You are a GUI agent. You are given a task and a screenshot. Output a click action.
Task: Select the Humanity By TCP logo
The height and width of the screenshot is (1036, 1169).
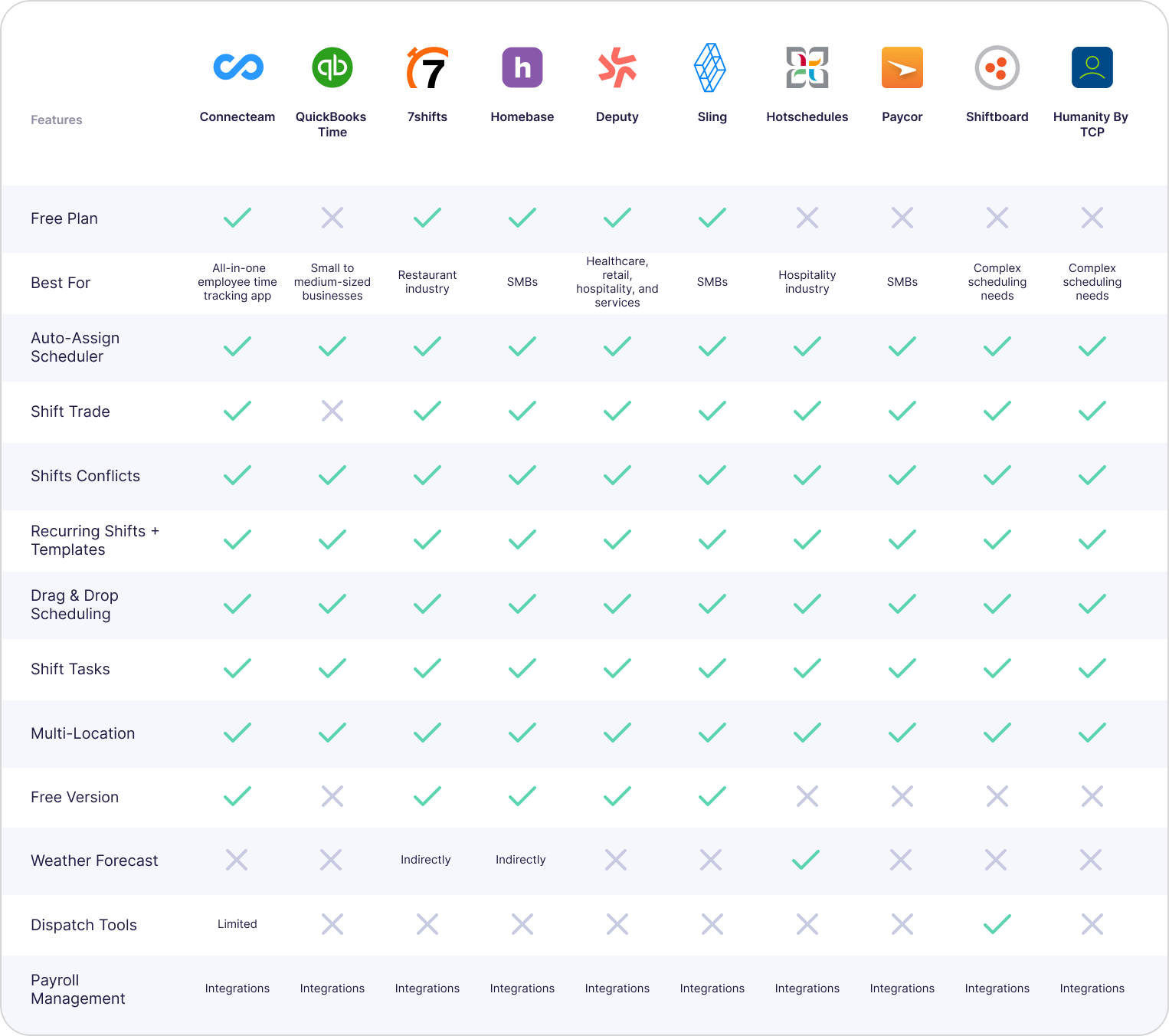[x=1092, y=67]
